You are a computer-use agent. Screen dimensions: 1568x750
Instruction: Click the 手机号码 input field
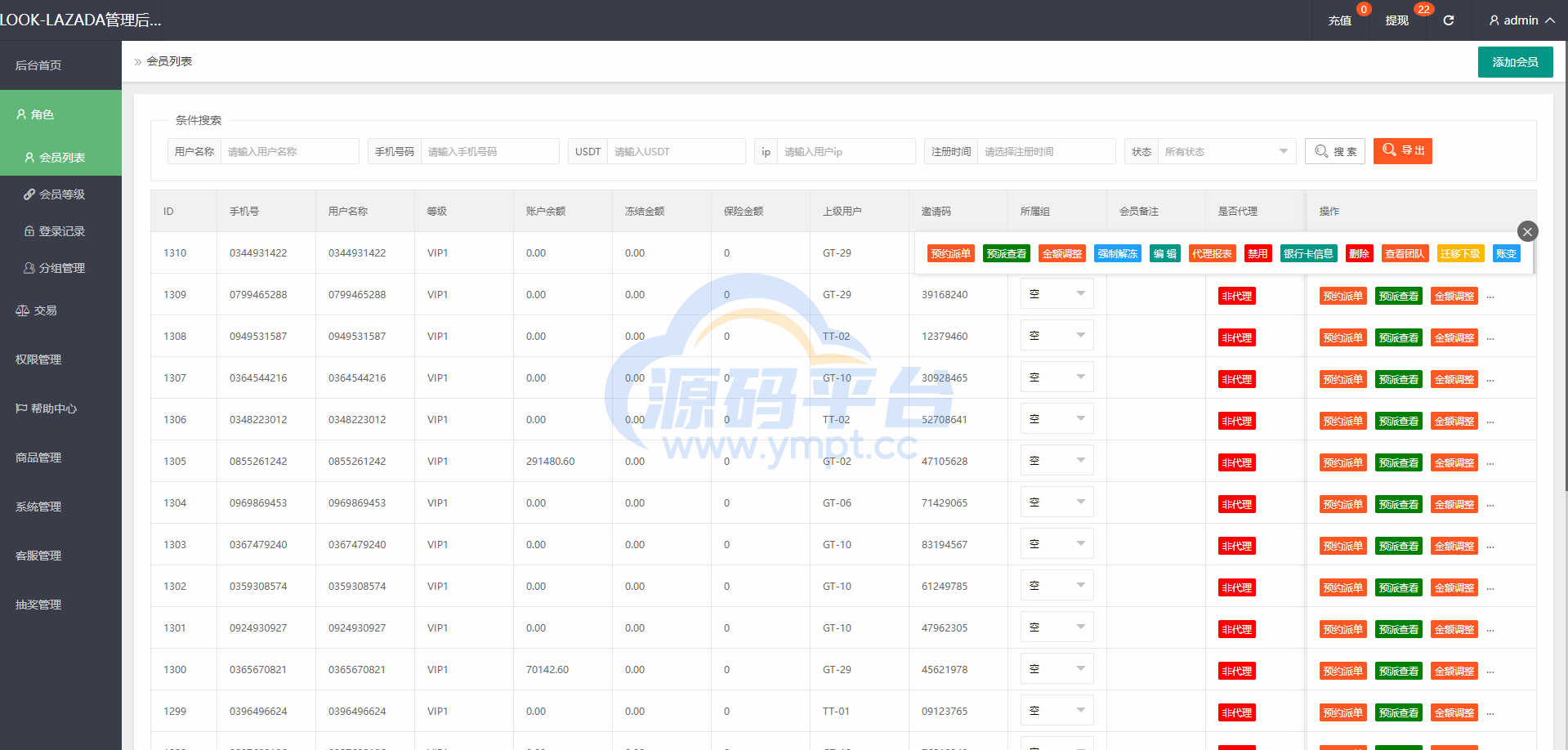(x=490, y=151)
